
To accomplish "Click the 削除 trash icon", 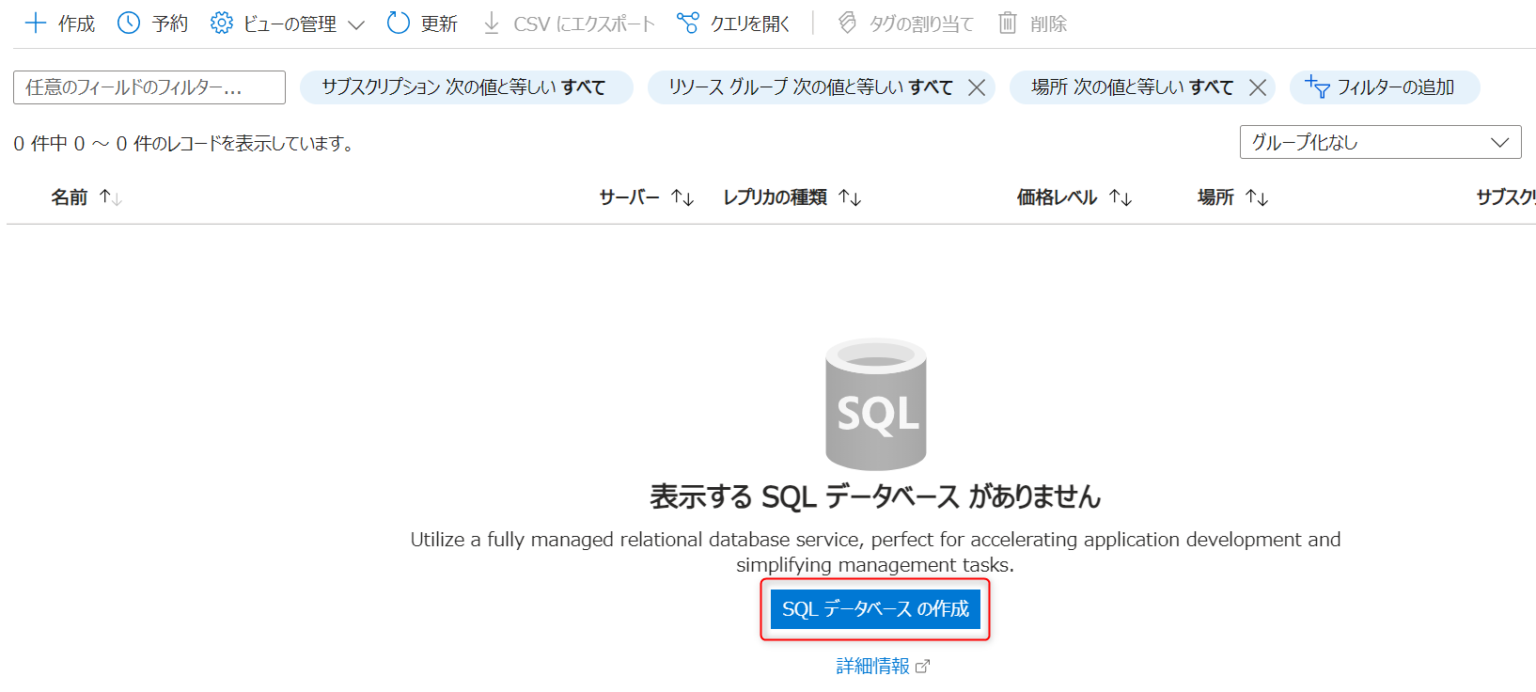I will coord(1008,24).
